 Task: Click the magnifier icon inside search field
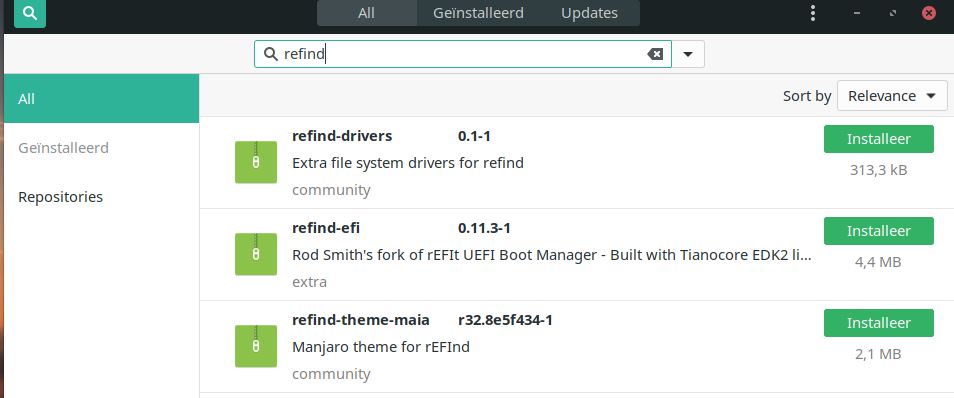click(270, 54)
